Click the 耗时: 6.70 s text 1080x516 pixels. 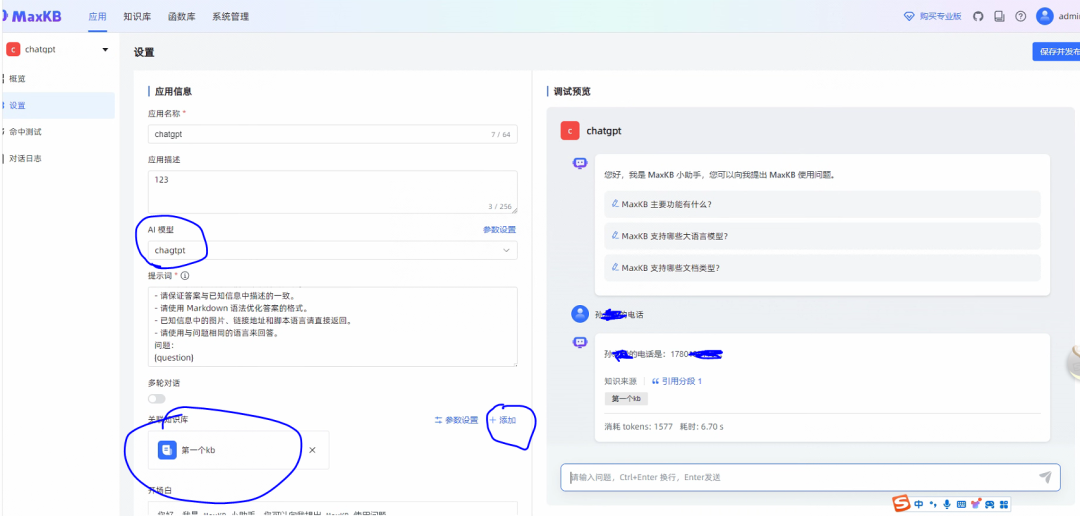[701, 427]
